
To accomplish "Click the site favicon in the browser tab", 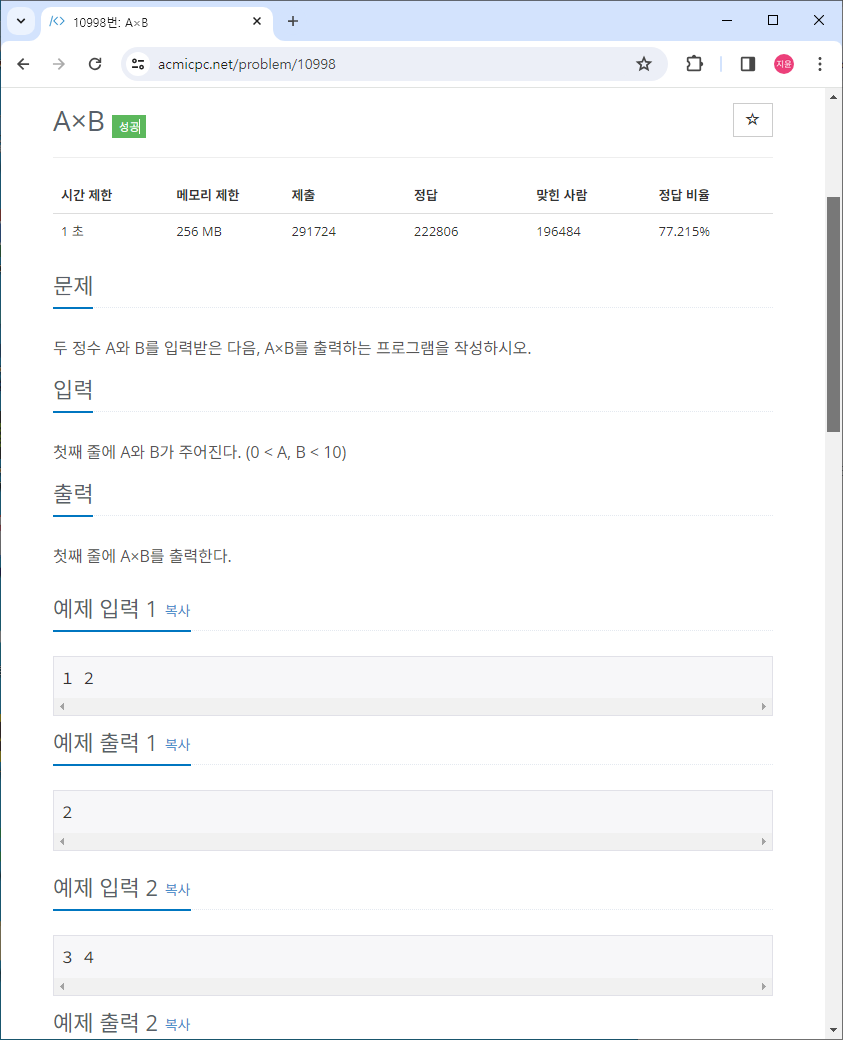I will [55, 20].
